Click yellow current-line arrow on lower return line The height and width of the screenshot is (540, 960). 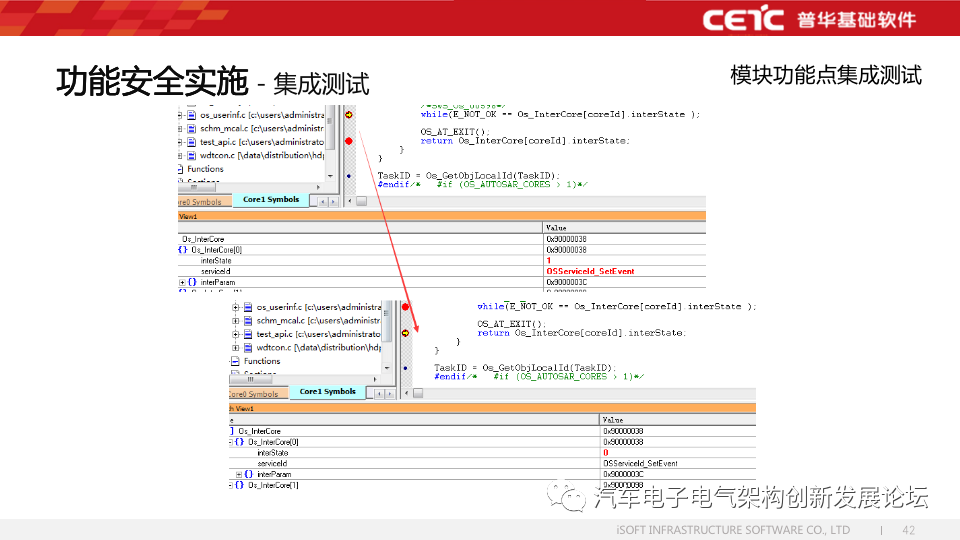click(405, 333)
